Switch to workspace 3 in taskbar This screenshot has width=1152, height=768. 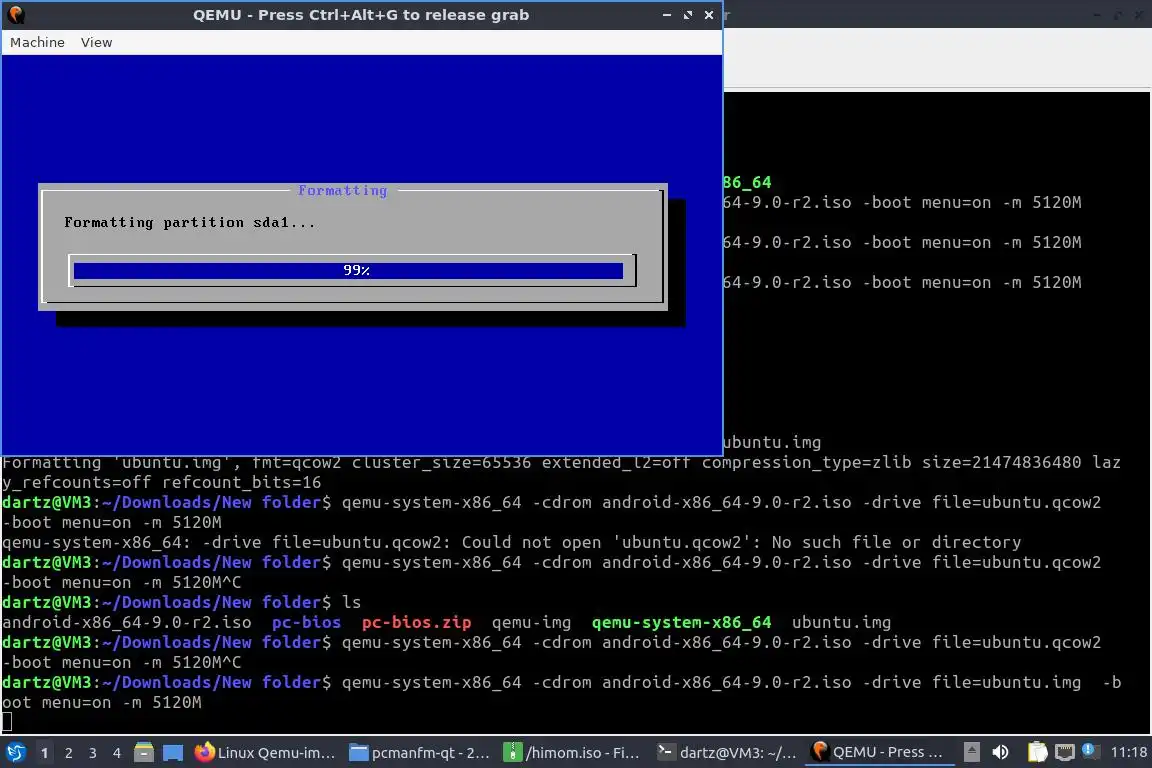point(93,753)
